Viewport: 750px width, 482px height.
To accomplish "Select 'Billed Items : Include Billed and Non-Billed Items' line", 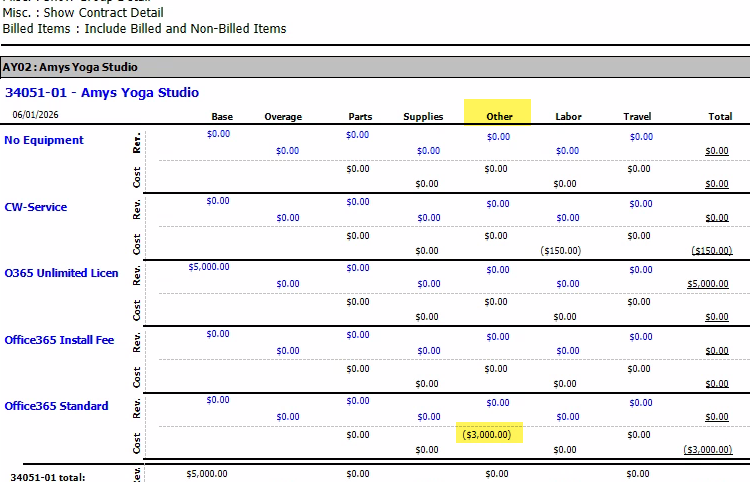I will click(144, 29).
